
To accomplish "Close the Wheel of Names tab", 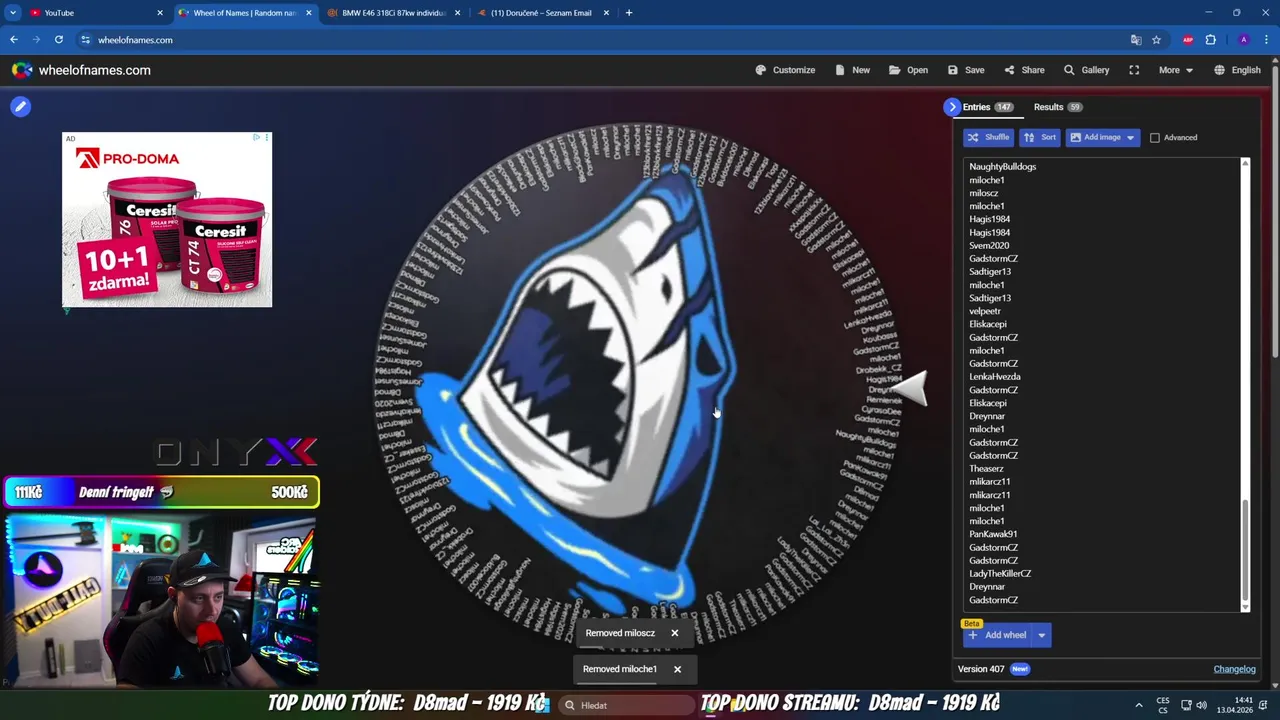I will [308, 13].
